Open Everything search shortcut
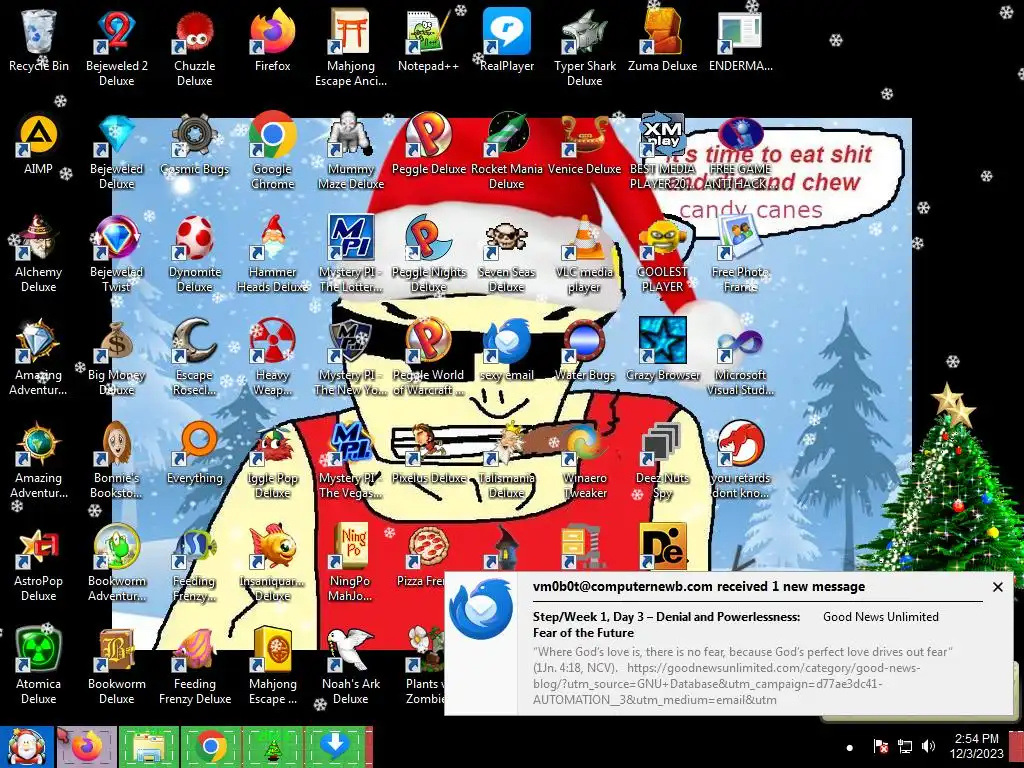 [195, 453]
